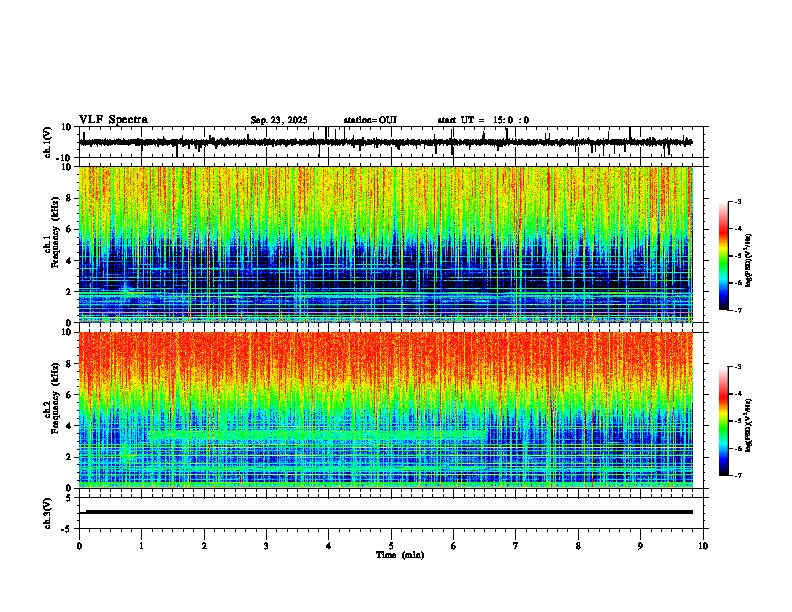This screenshot has height=612, width=792.
Task: Click the ch.1 spectrogram plot
Action: coord(386,244)
